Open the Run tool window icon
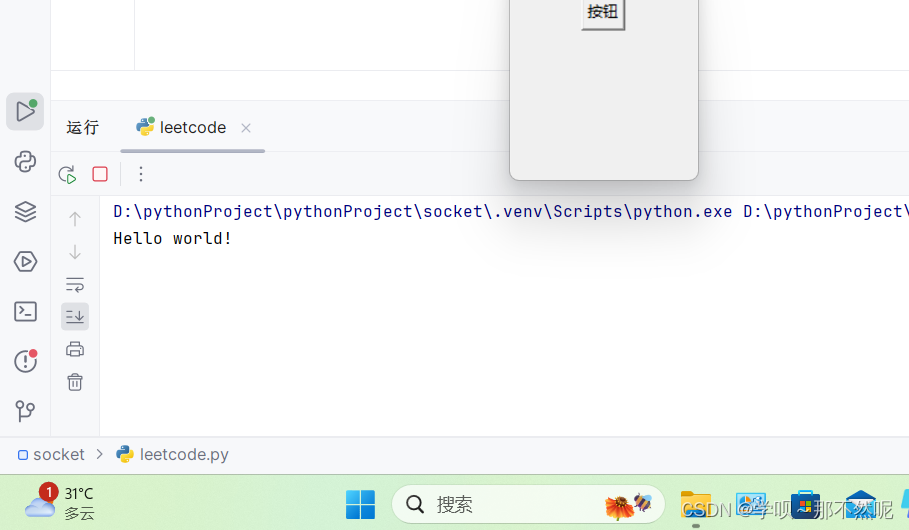 point(25,111)
